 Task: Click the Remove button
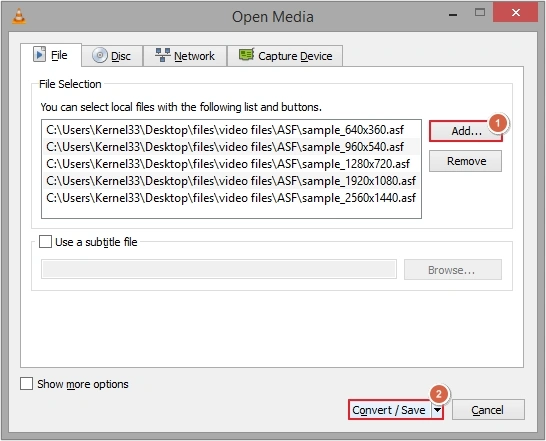click(x=466, y=161)
